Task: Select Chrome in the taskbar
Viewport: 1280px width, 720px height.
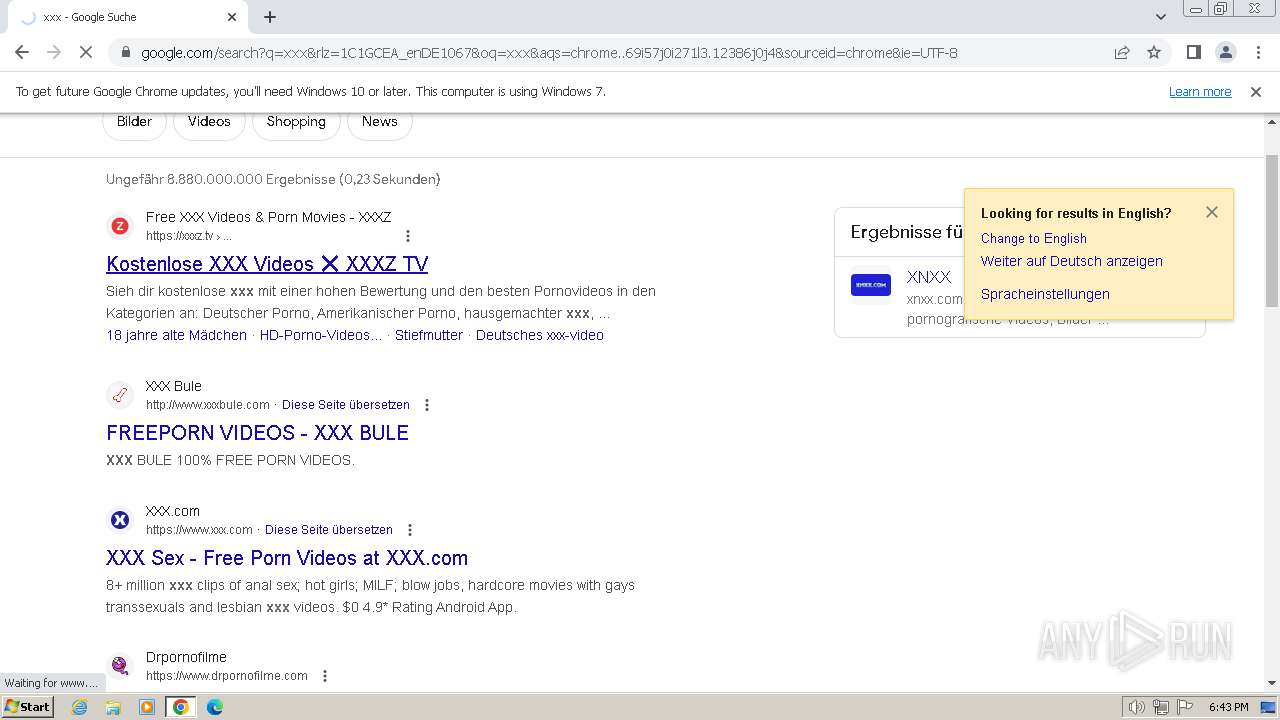Action: click(x=180, y=707)
